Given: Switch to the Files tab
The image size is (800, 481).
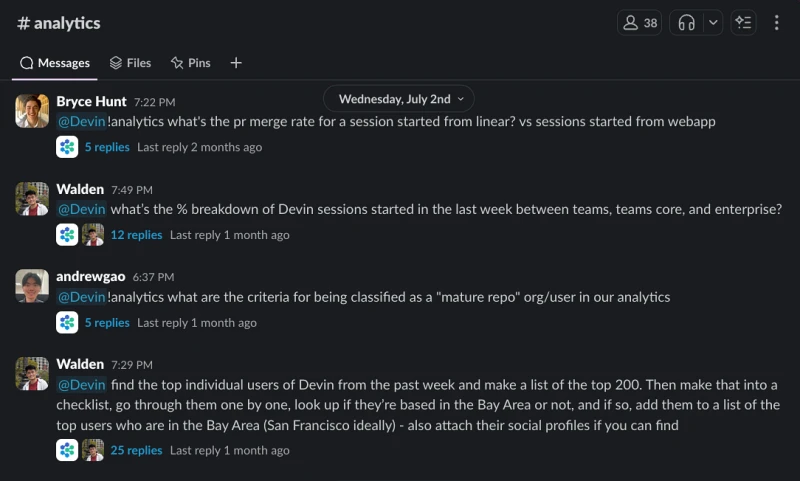Looking at the screenshot, I should pyautogui.click(x=131, y=63).
